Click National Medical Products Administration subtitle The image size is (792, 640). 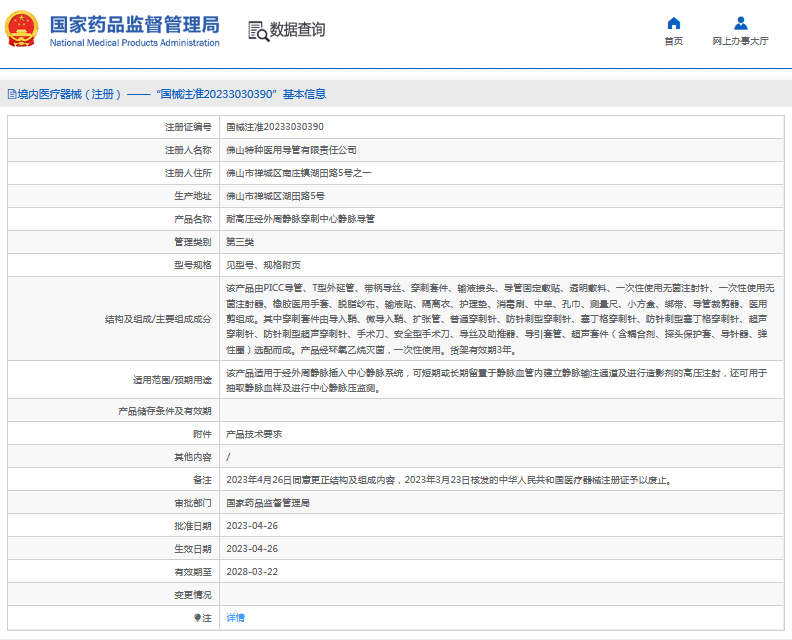134,43
